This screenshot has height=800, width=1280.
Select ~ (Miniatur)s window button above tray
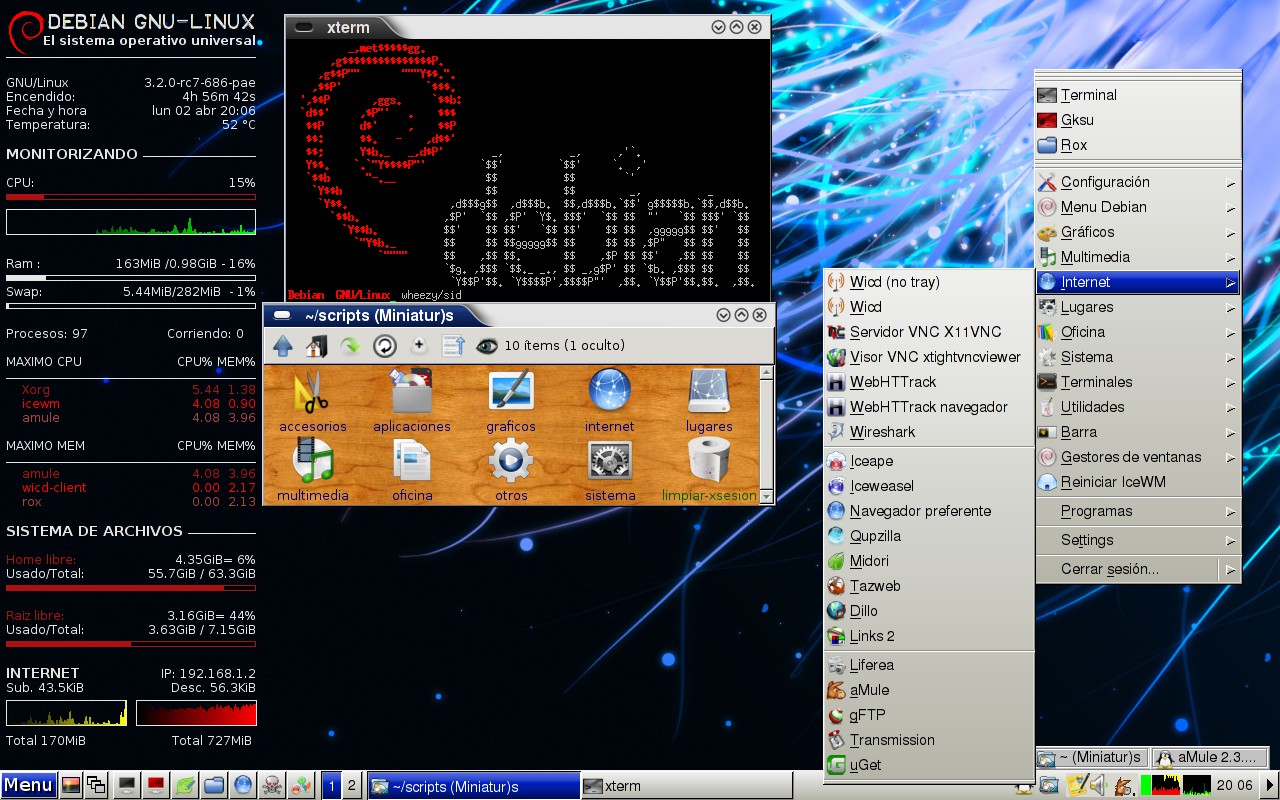click(1092, 757)
